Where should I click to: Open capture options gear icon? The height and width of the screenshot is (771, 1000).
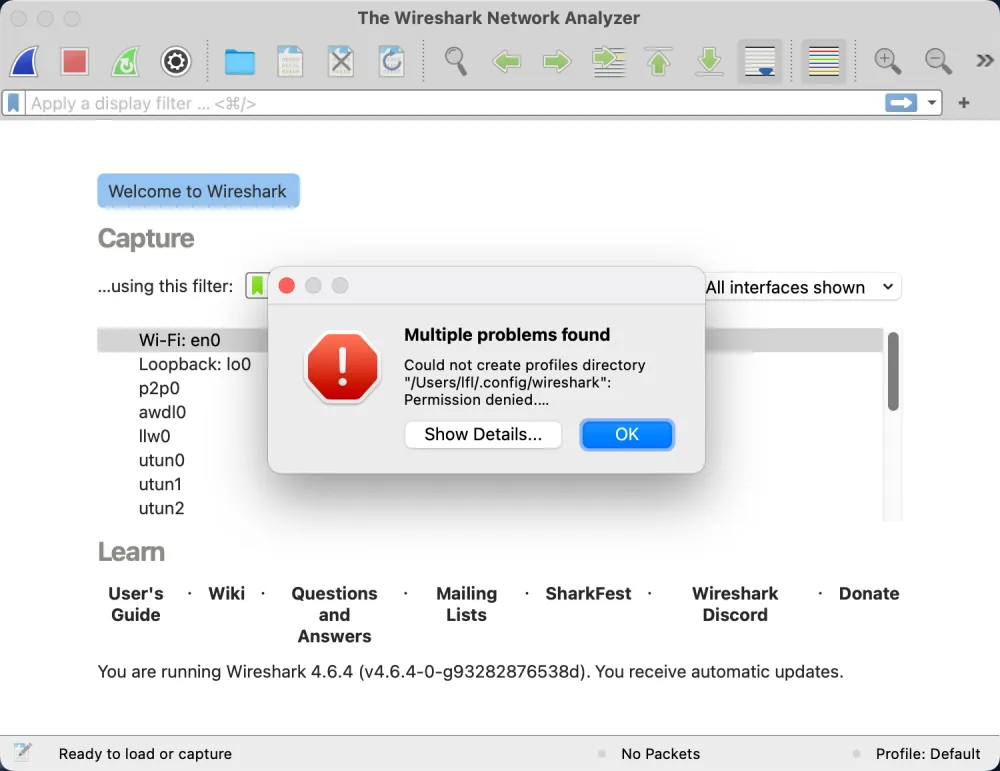coord(175,62)
